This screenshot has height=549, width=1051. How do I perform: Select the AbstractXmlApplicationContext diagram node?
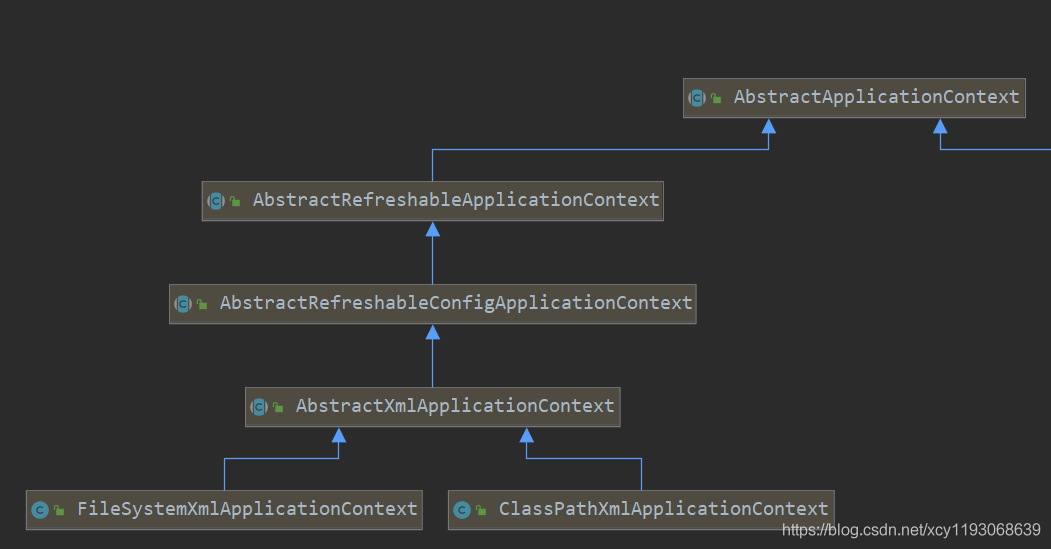455,406
